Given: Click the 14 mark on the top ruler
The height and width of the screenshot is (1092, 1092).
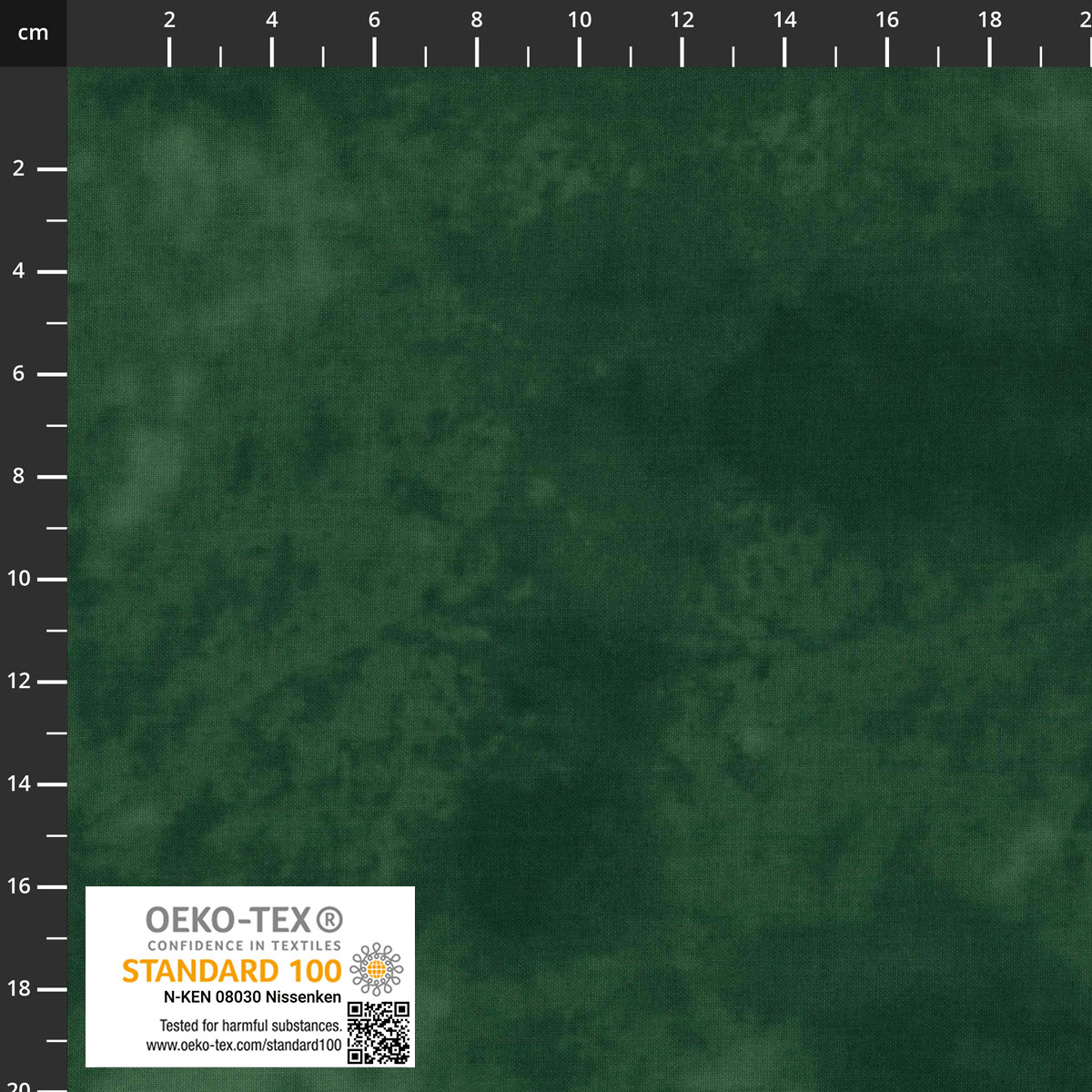Looking at the screenshot, I should 784,20.
